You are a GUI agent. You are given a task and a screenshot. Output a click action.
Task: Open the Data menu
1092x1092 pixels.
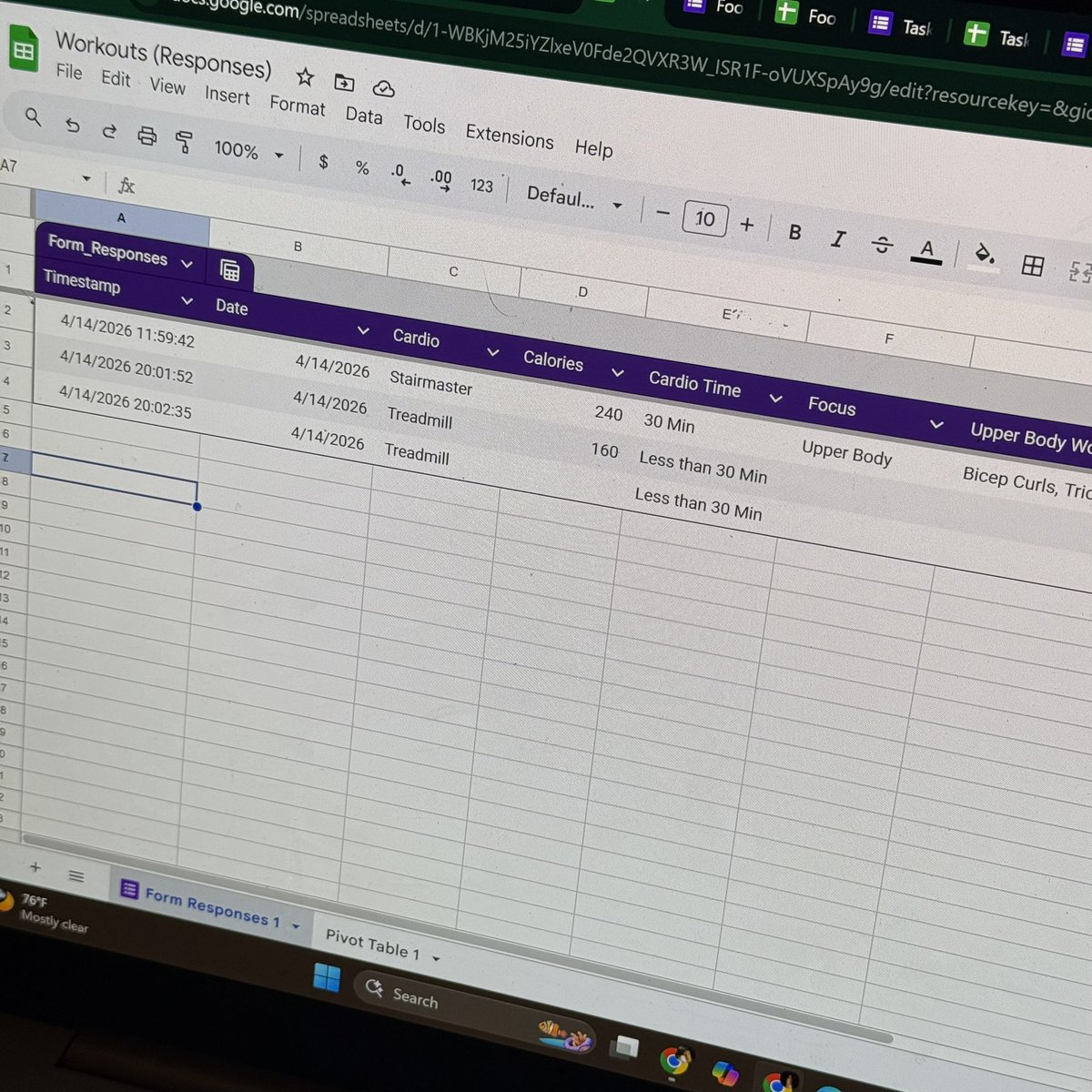tap(363, 116)
